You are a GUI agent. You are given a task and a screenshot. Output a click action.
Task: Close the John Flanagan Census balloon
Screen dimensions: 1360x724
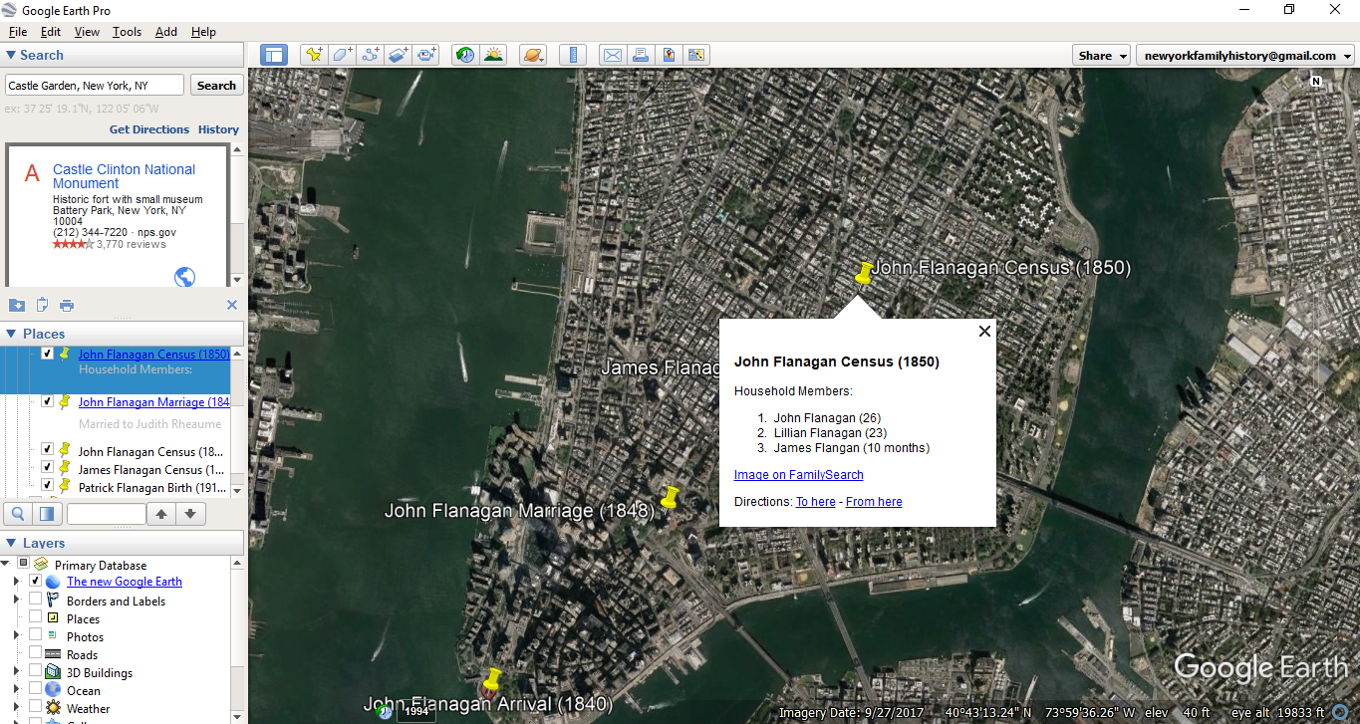(984, 331)
